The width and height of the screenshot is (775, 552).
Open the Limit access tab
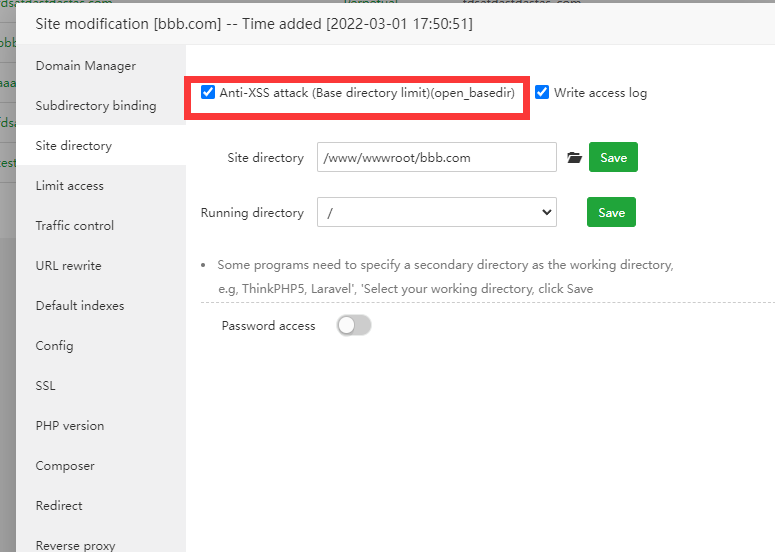point(70,186)
